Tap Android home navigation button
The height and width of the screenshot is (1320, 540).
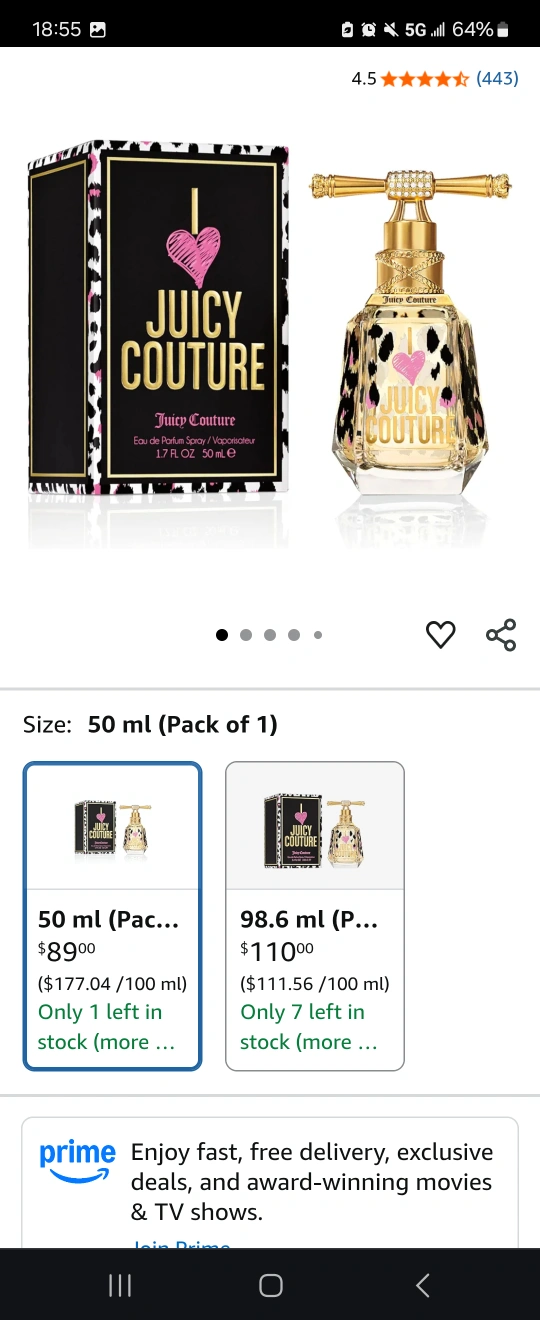[x=270, y=1285]
